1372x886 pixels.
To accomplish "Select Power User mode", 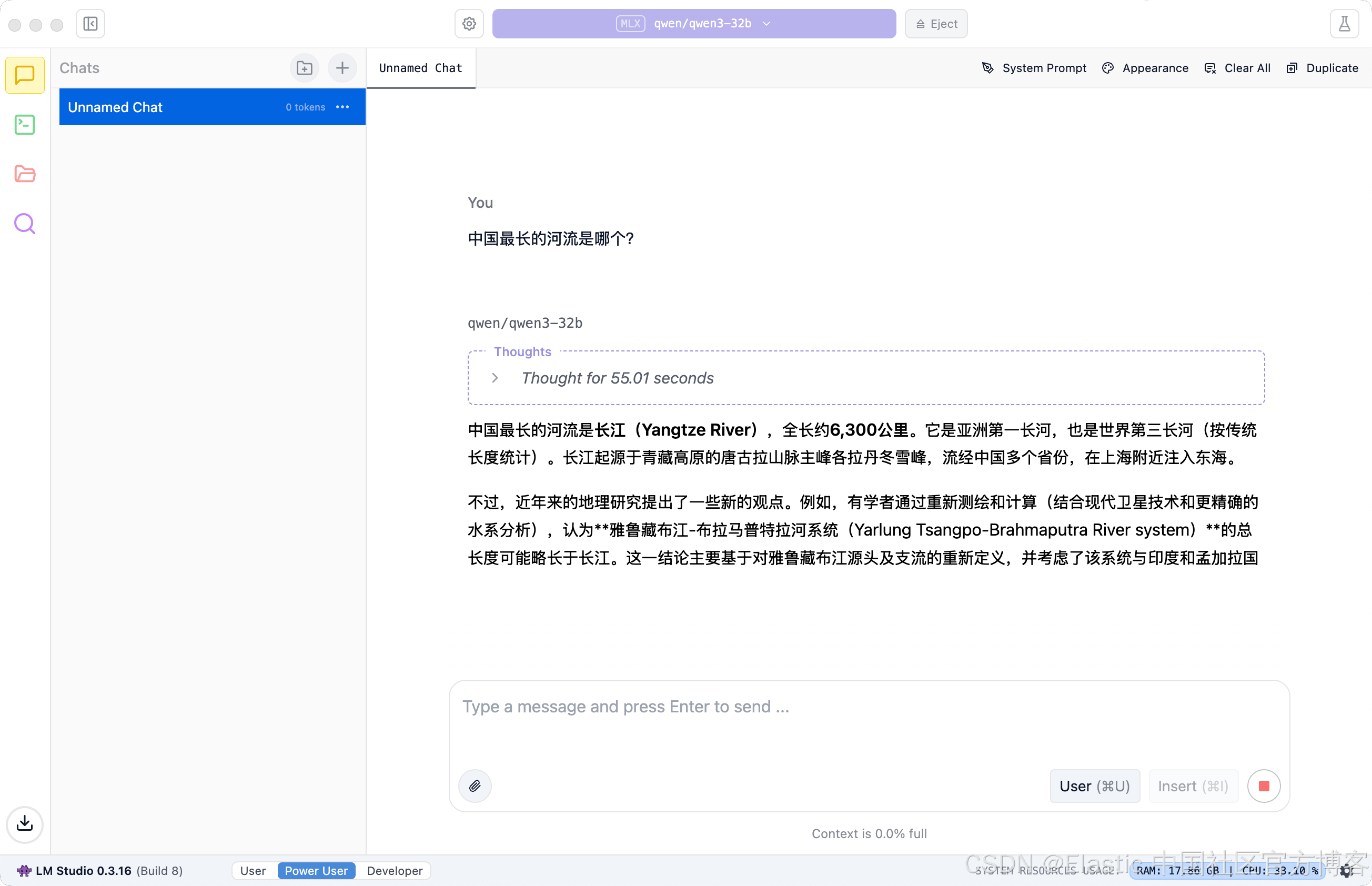I will click(x=316, y=870).
